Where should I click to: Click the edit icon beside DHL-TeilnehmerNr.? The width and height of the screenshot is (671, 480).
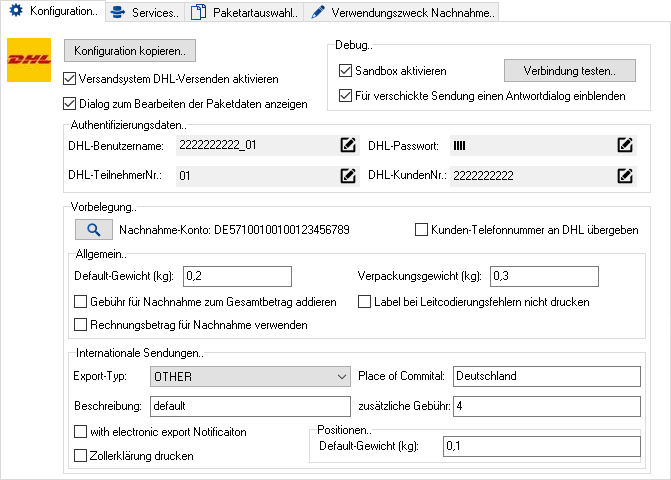tap(348, 175)
